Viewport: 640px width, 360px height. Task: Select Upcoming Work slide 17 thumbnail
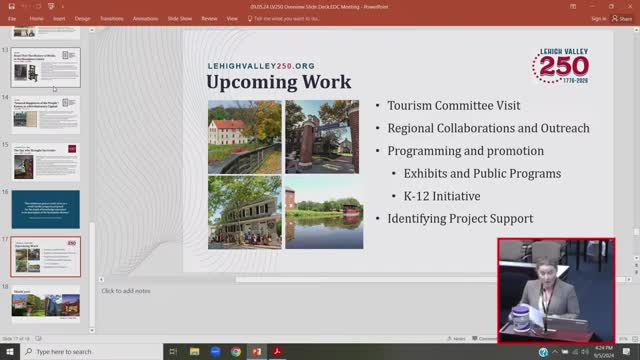[46, 257]
